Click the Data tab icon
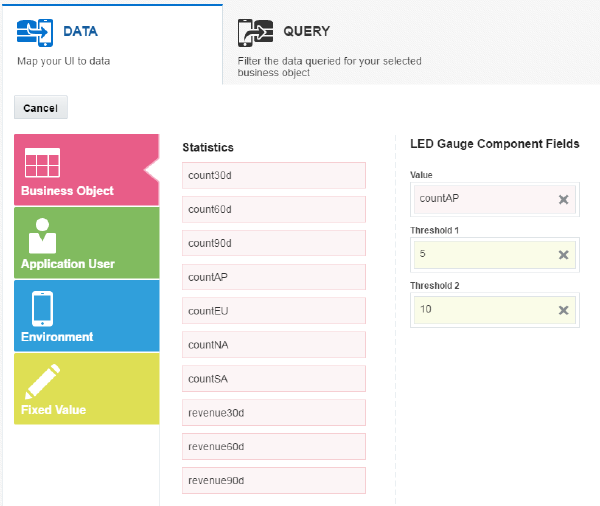The width and height of the screenshot is (600, 506). click(34, 32)
